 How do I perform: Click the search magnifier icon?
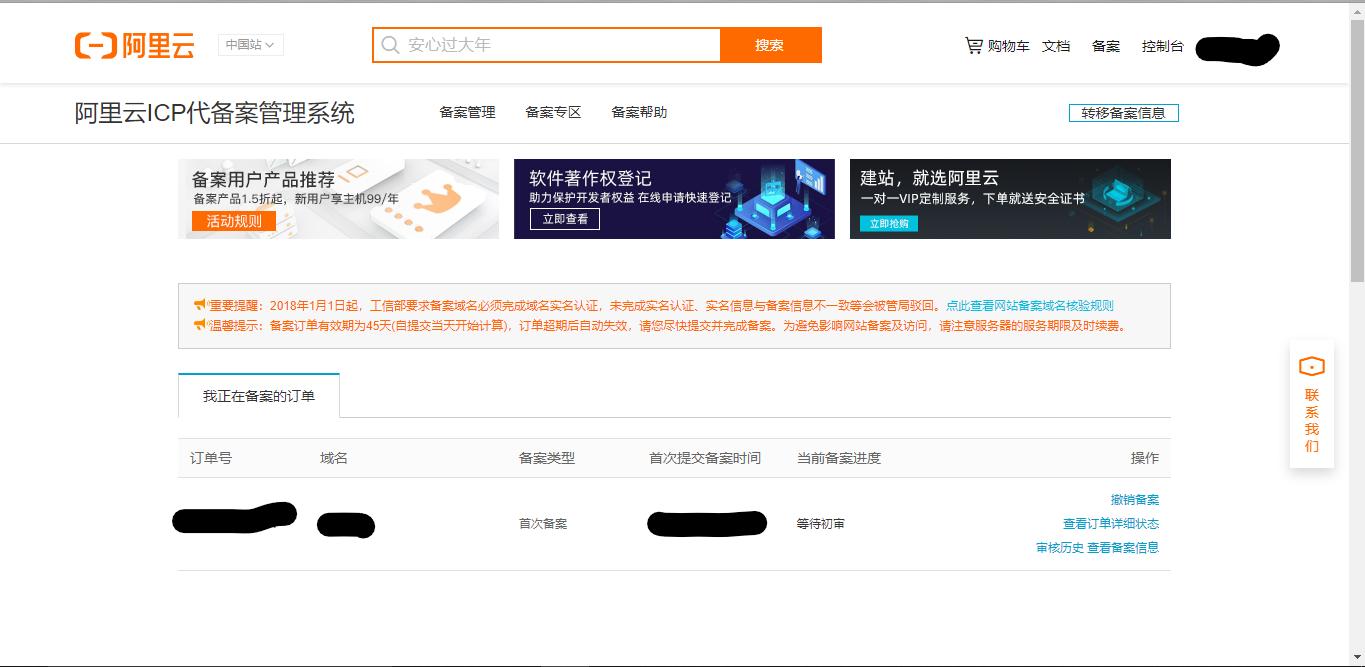point(390,44)
